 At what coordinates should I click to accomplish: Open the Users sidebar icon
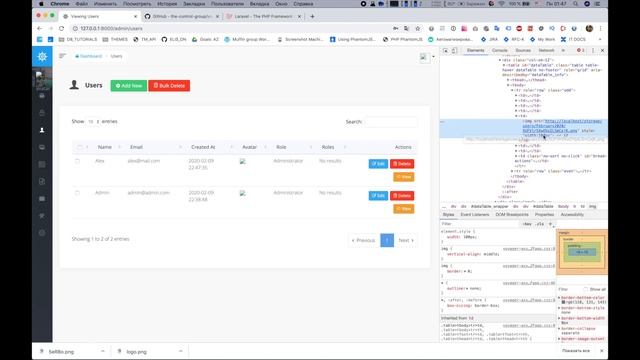(42, 130)
